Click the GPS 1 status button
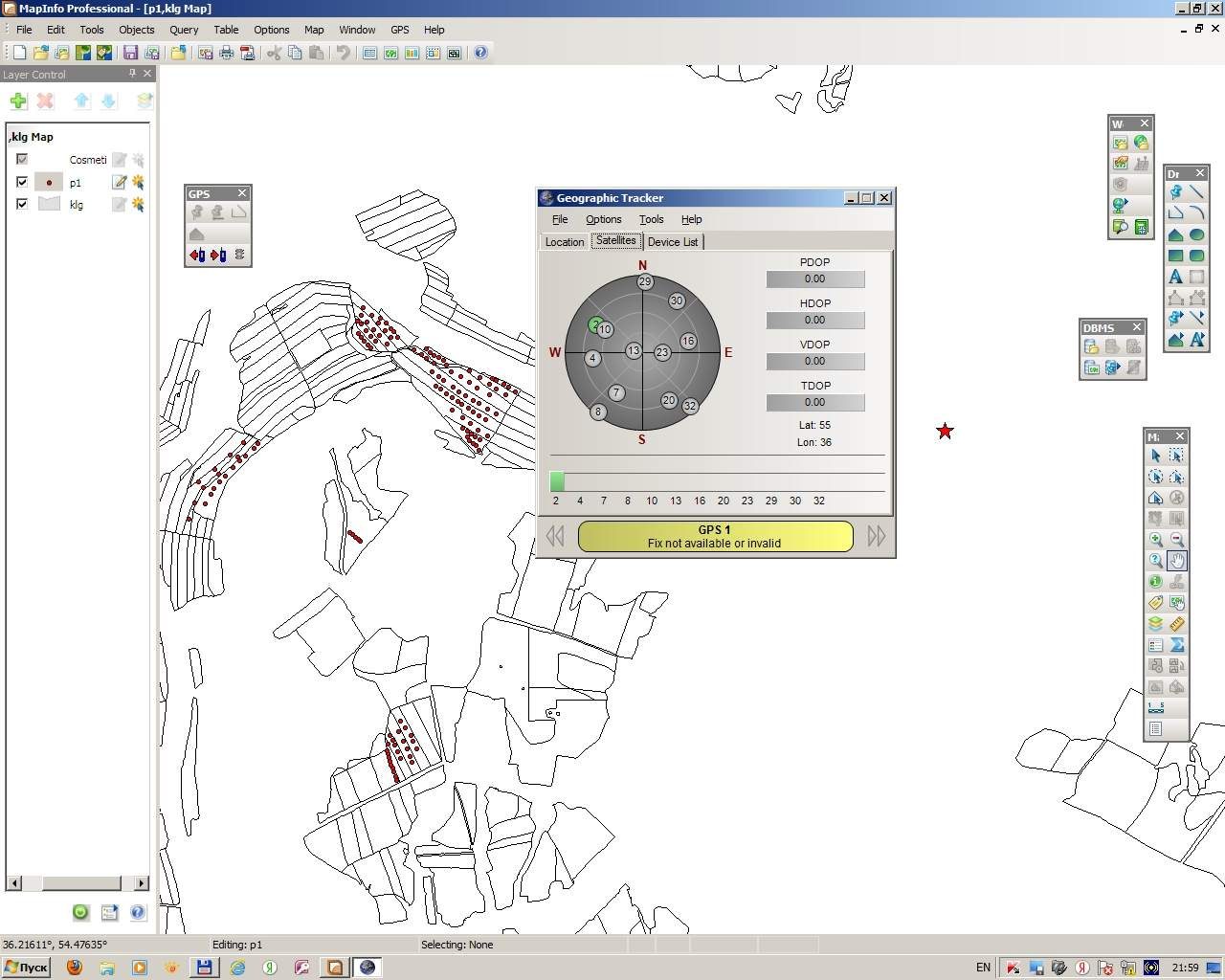Viewport: 1225px width, 980px height. [715, 536]
